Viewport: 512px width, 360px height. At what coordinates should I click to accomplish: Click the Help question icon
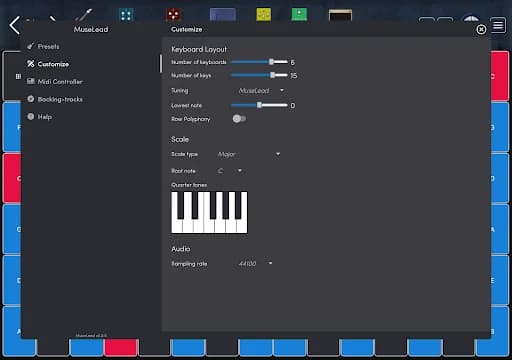[x=31, y=116]
